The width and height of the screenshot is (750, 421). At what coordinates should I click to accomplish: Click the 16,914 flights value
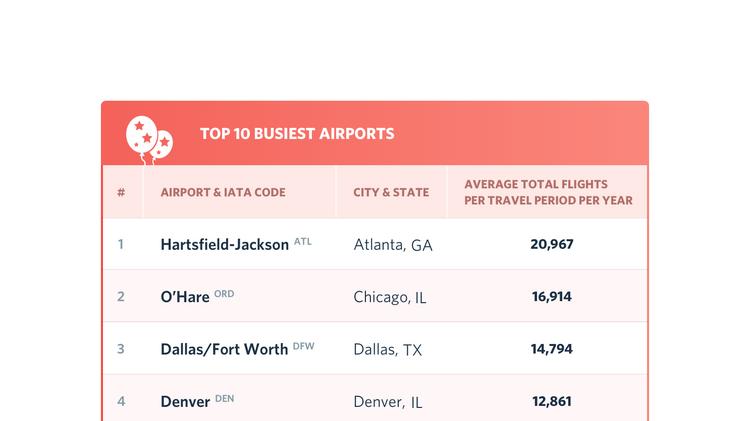click(x=551, y=296)
